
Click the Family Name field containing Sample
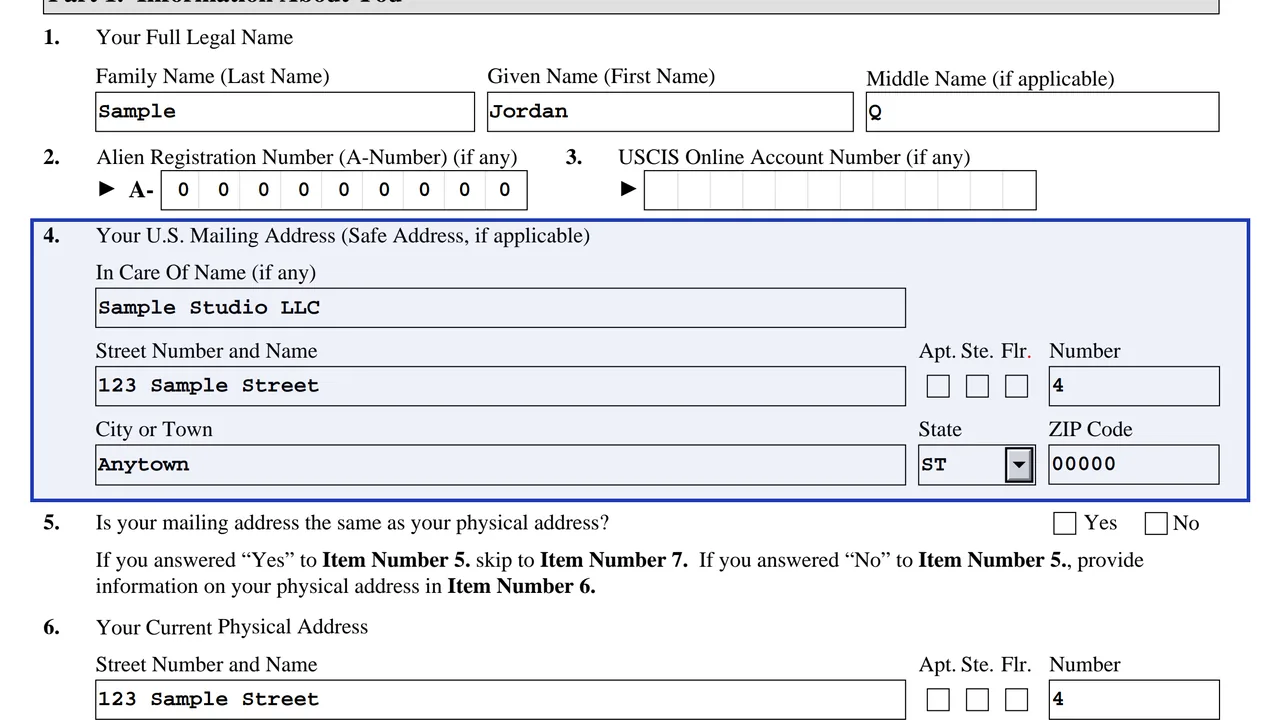pyautogui.click(x=285, y=112)
